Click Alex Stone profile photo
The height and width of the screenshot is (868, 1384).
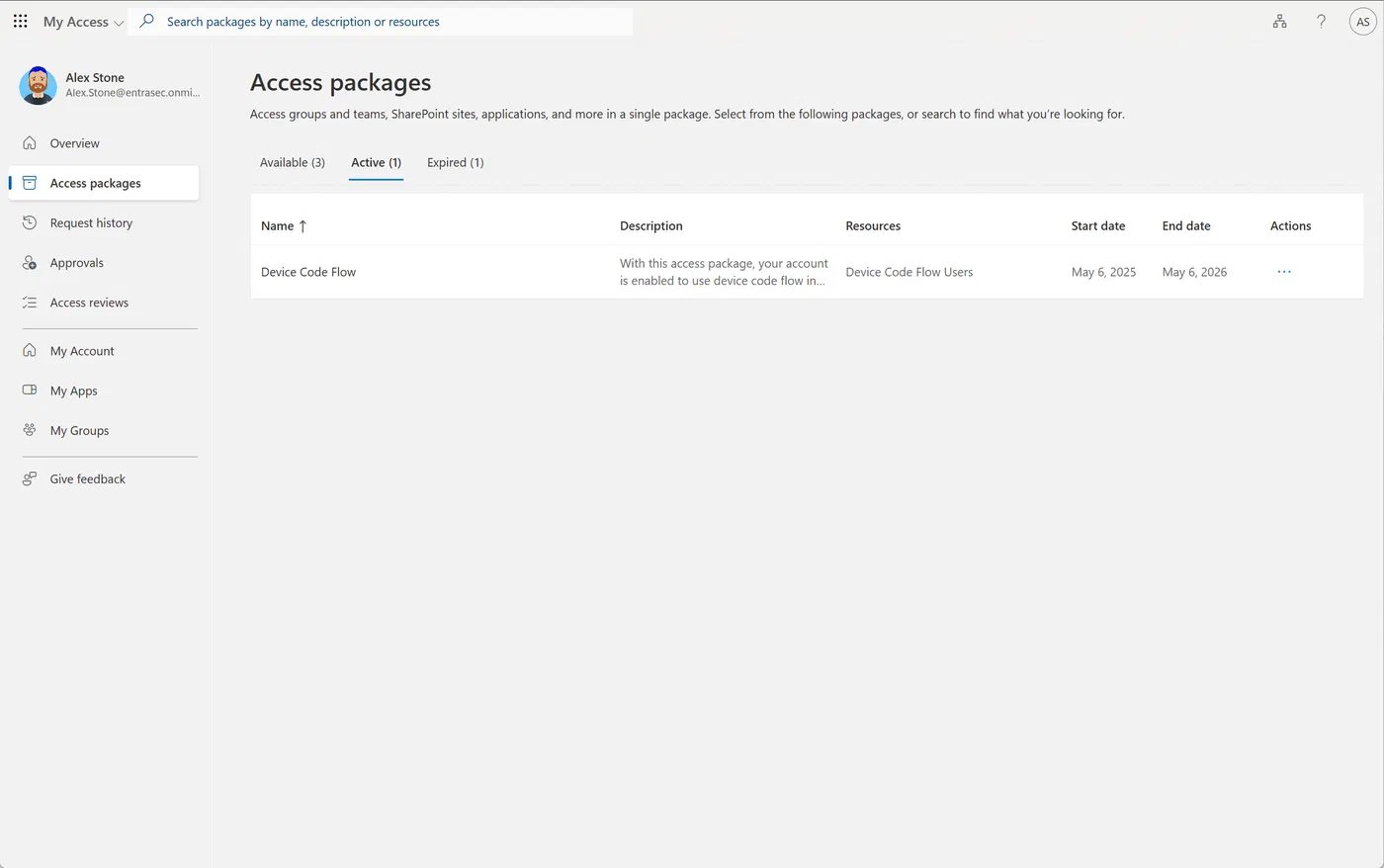click(x=38, y=85)
